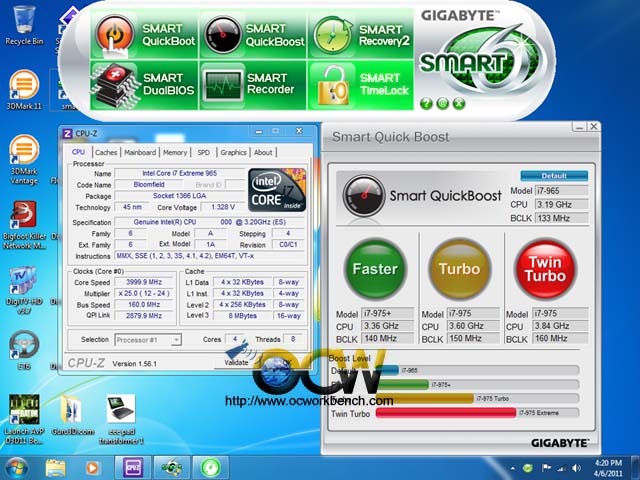This screenshot has width=640, height=480.
Task: Click the blue Default boost level bar
Action: click(x=388, y=370)
